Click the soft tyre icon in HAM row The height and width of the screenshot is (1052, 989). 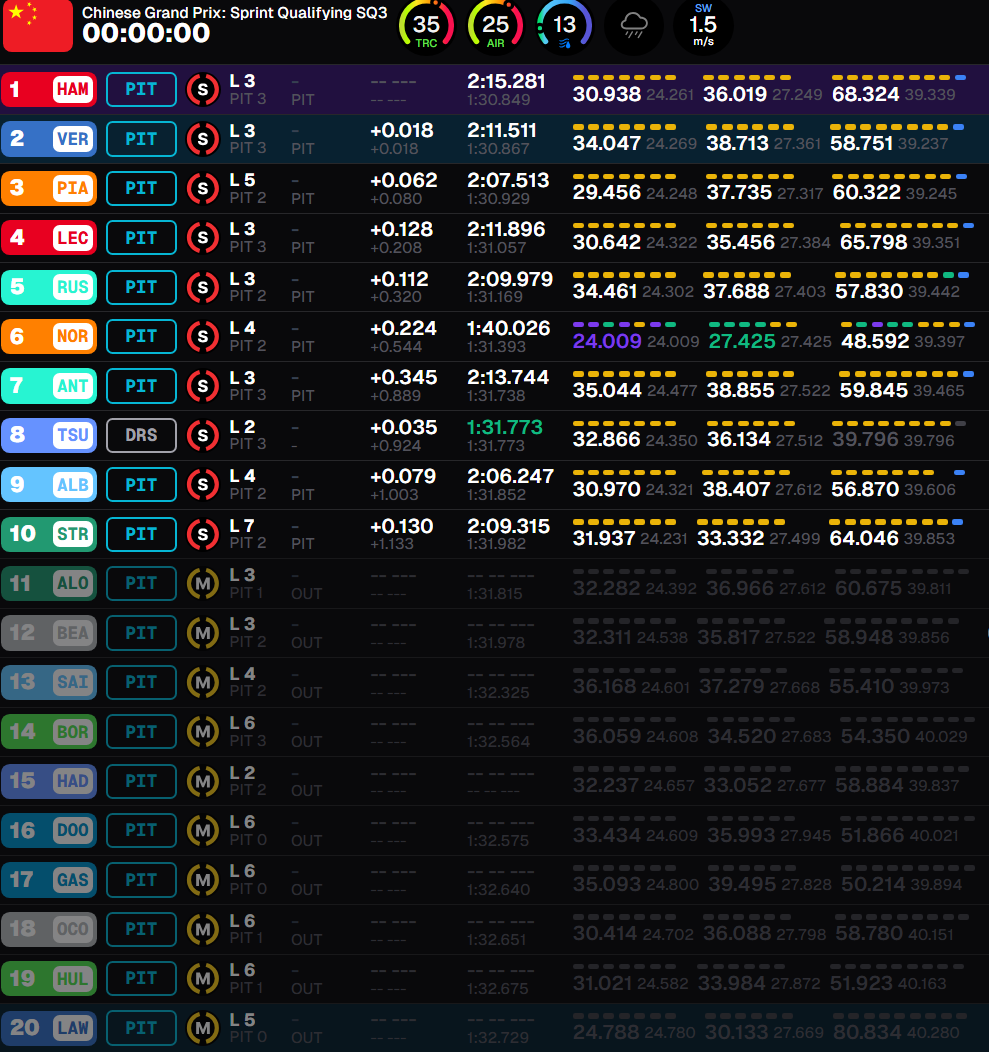point(203,89)
